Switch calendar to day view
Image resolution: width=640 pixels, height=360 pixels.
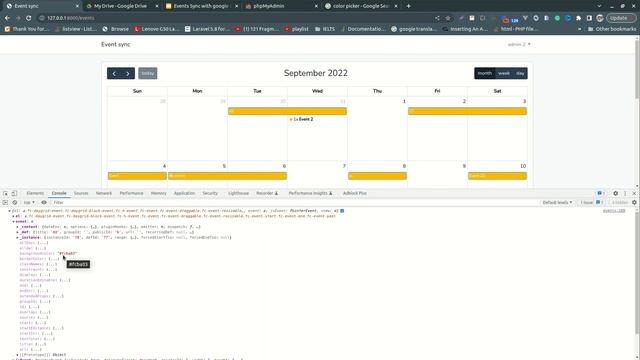pyautogui.click(x=520, y=73)
